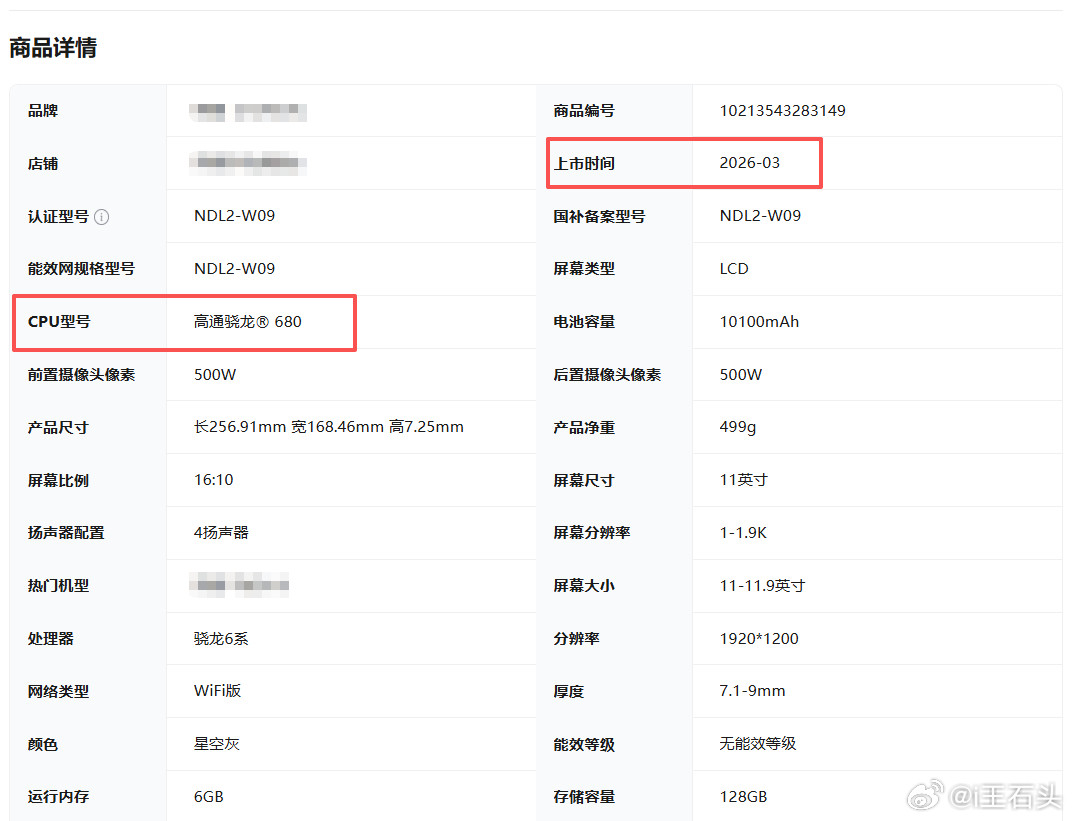Image resolution: width=1073 pixels, height=821 pixels.
Task: Select the NDL2-W09 认证型号 value
Action: tap(236, 216)
